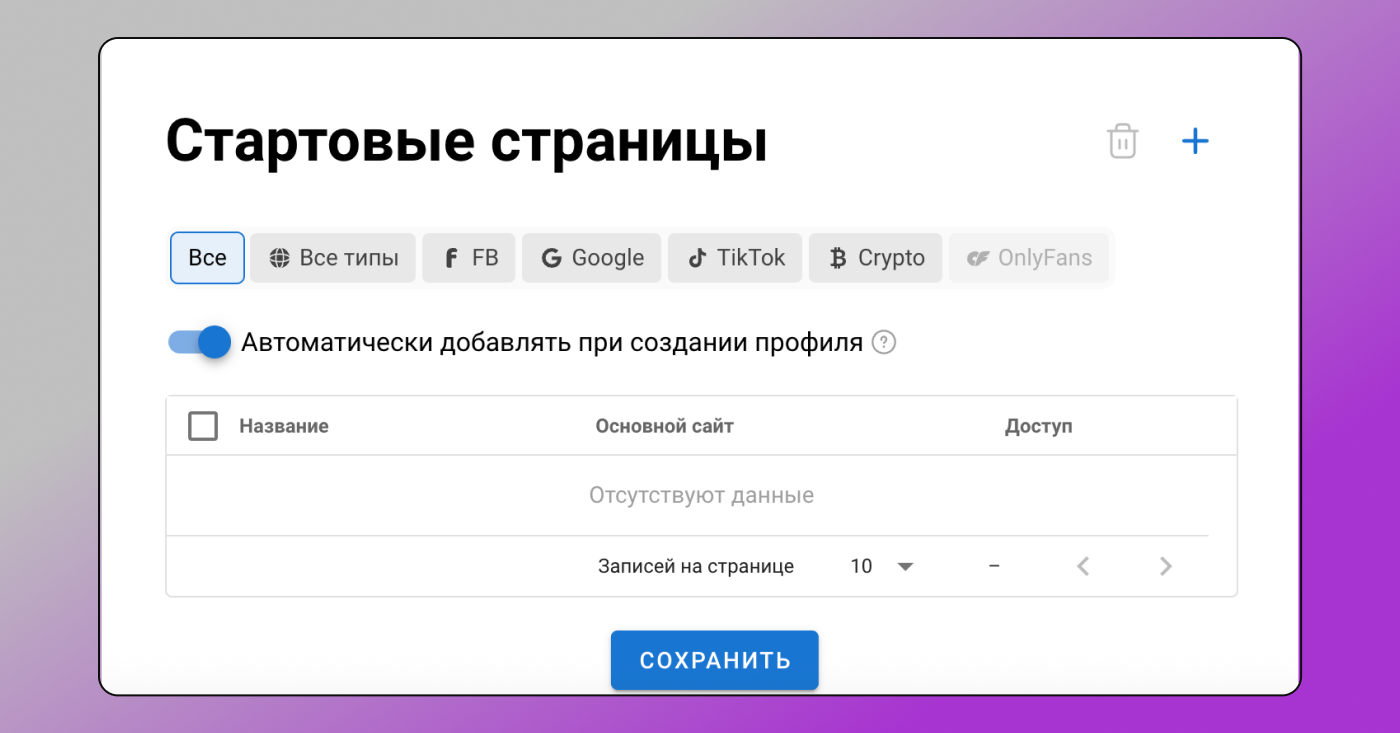
Task: Click the Отсутствуют данные empty row
Action: coord(702,494)
